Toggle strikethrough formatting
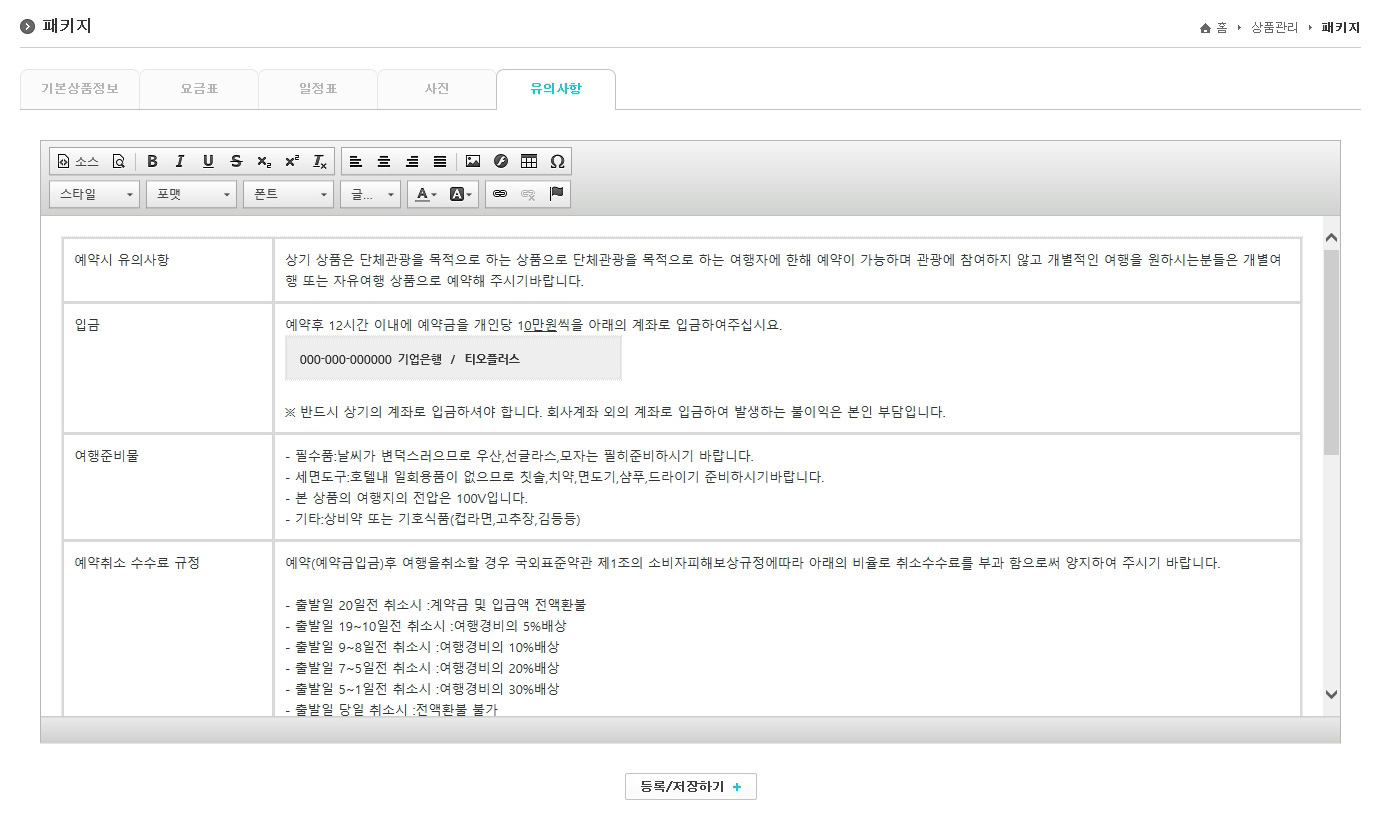This screenshot has width=1385, height=837. [236, 161]
